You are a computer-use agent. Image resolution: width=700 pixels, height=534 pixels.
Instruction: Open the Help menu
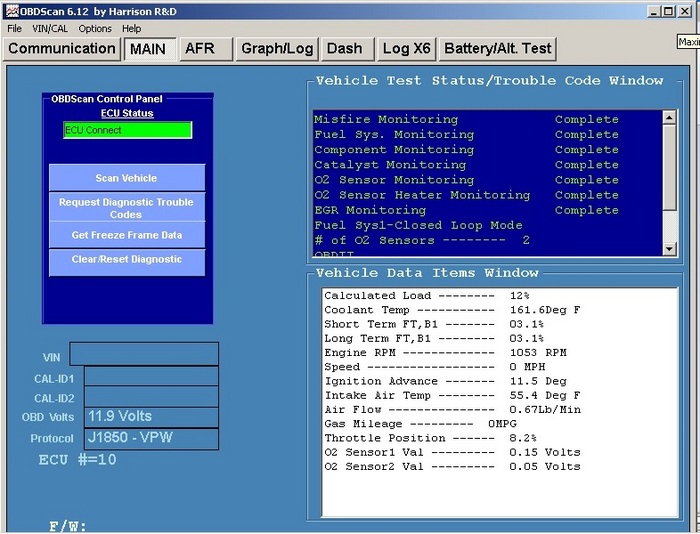pos(132,29)
